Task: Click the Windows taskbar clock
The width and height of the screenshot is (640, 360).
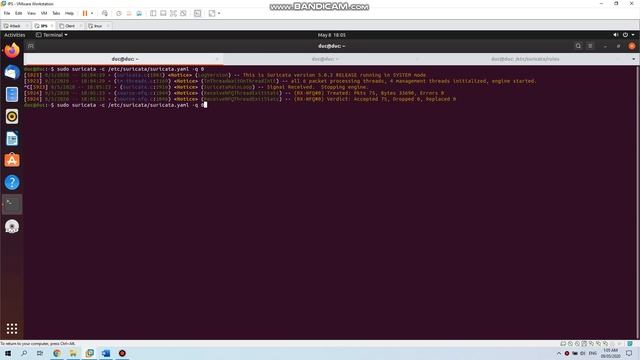Action: 611,353
